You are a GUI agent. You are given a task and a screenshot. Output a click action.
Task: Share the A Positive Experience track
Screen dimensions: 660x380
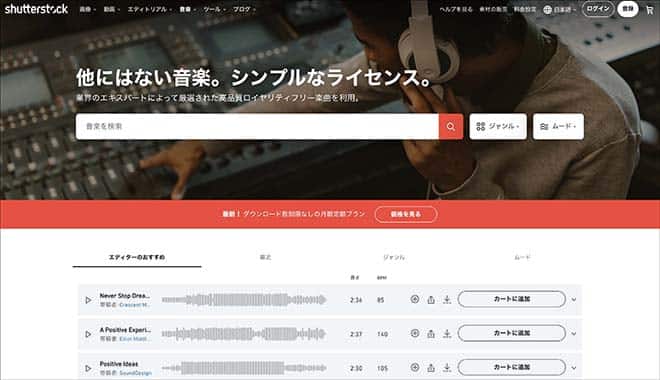point(431,334)
